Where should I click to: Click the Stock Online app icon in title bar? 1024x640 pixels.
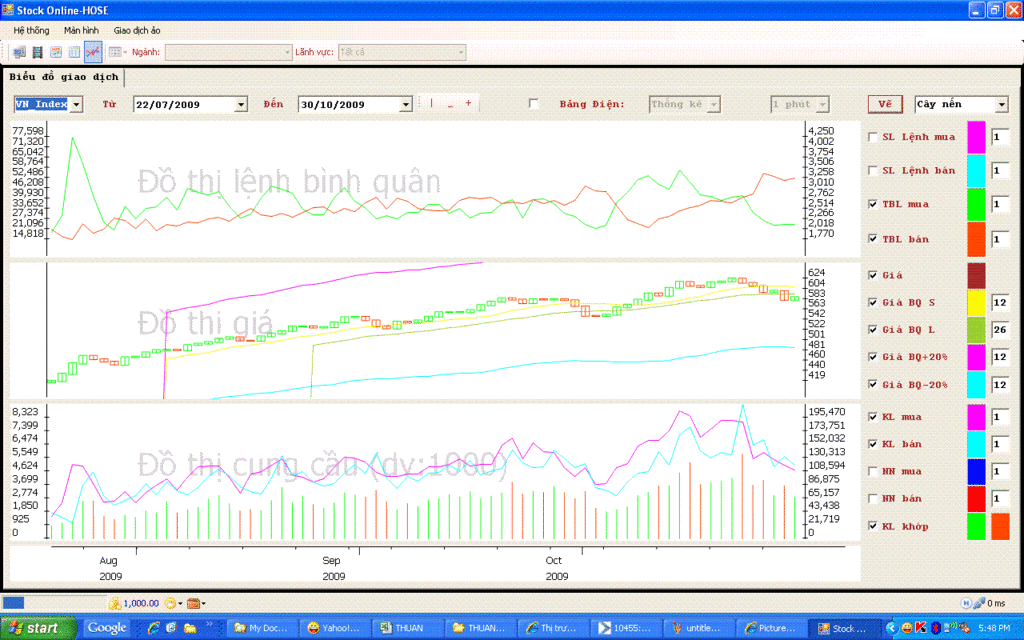tap(8, 10)
